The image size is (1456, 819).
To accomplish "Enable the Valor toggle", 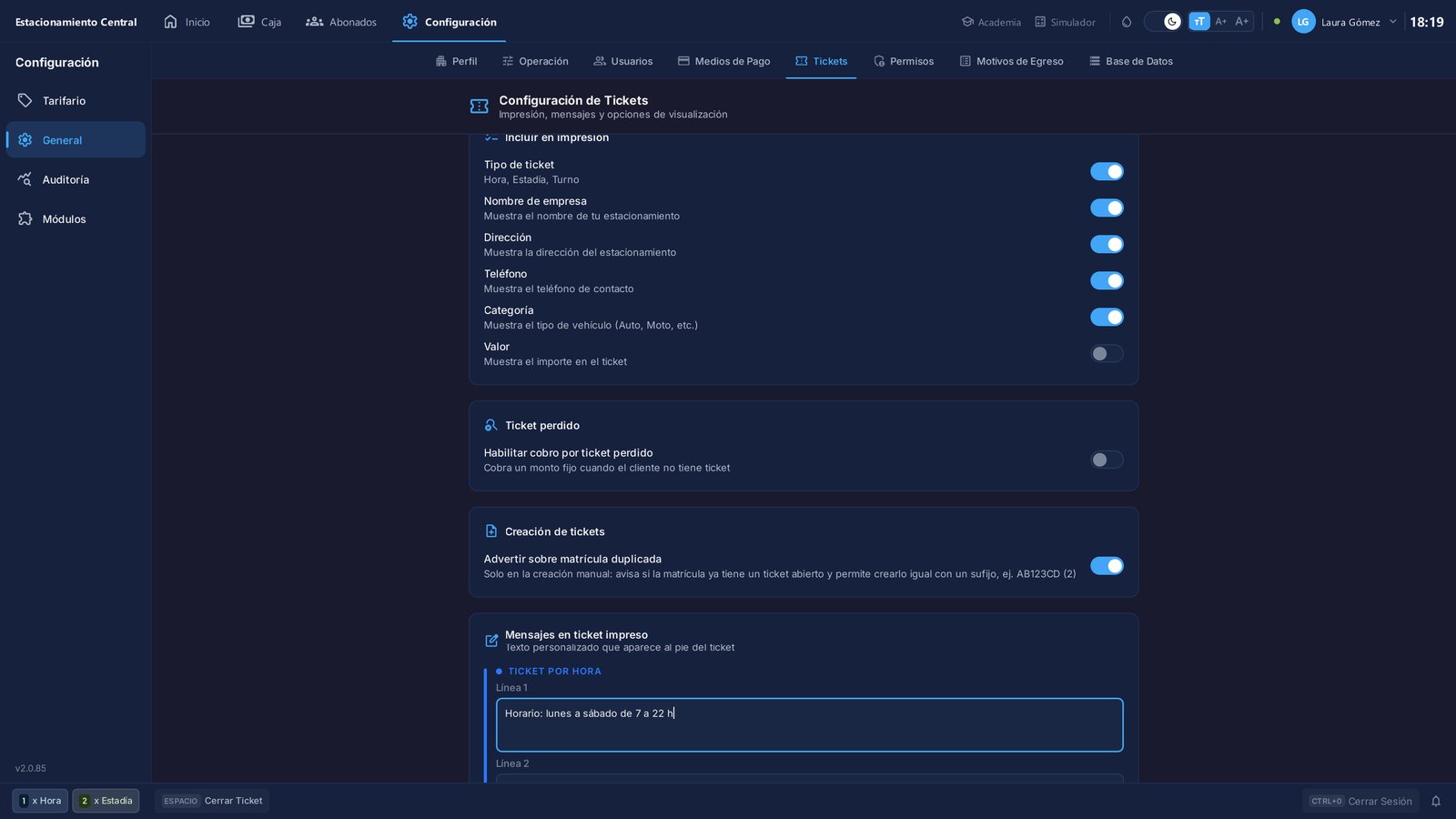I will click(x=1107, y=354).
